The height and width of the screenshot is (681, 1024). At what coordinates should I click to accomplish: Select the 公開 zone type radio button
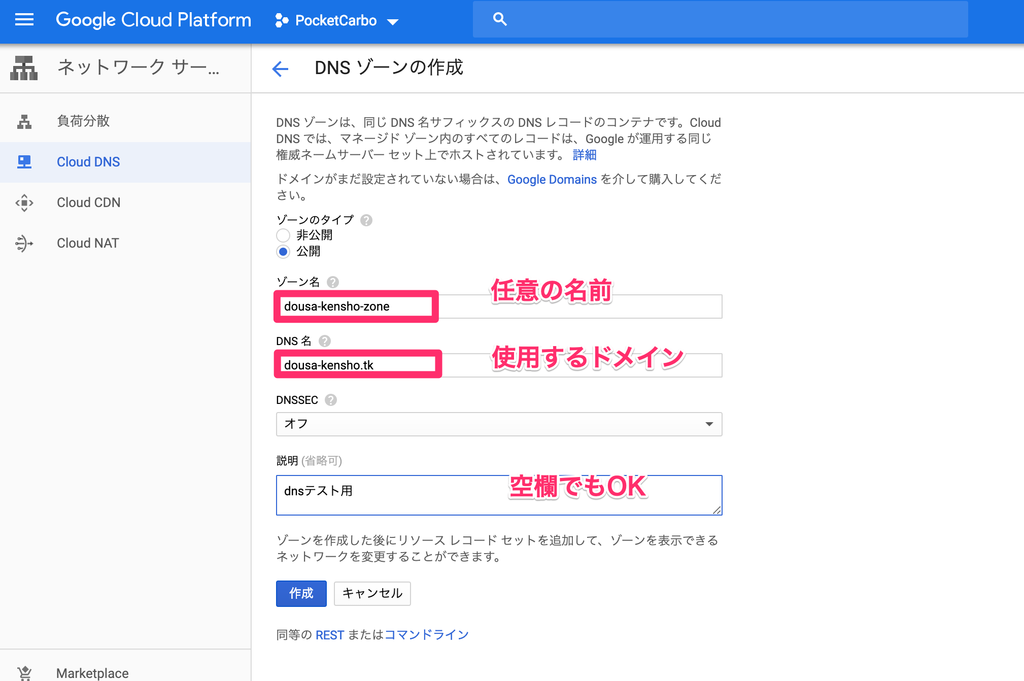(282, 252)
